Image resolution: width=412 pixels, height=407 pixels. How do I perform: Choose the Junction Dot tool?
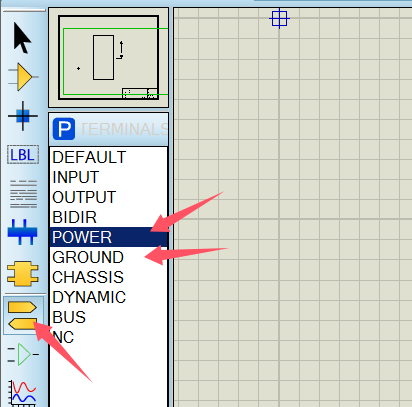click(x=22, y=116)
